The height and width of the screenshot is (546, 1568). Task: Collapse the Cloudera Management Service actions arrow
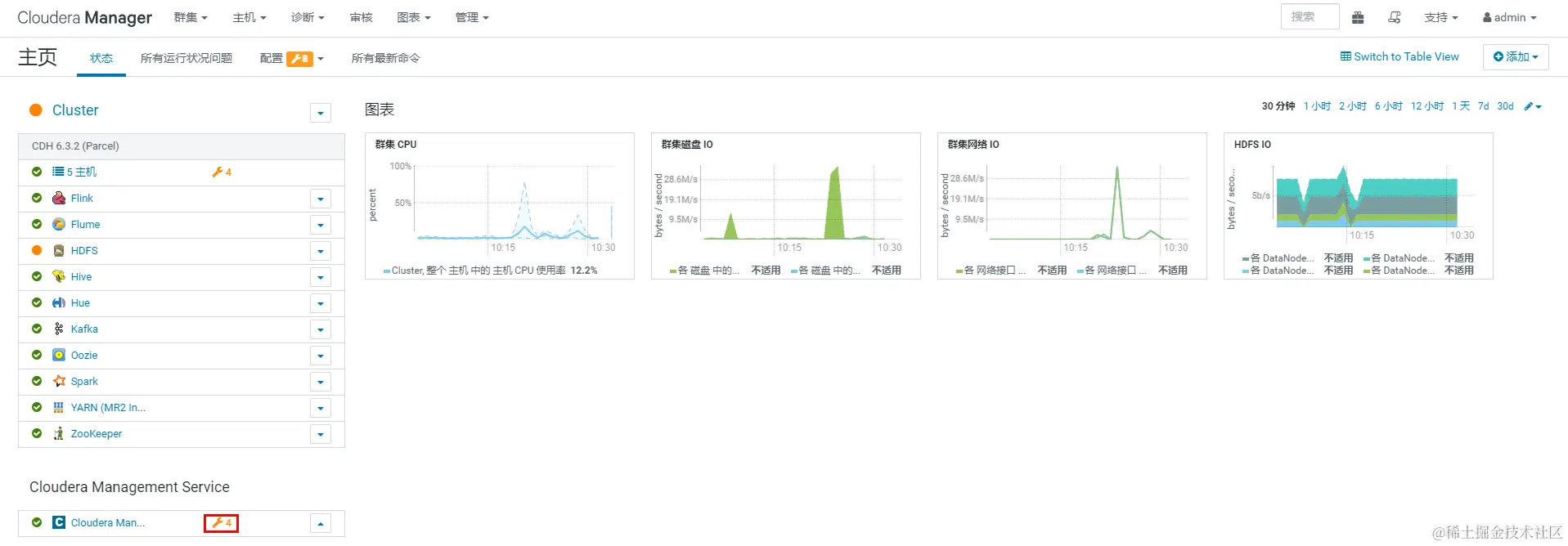pos(321,523)
